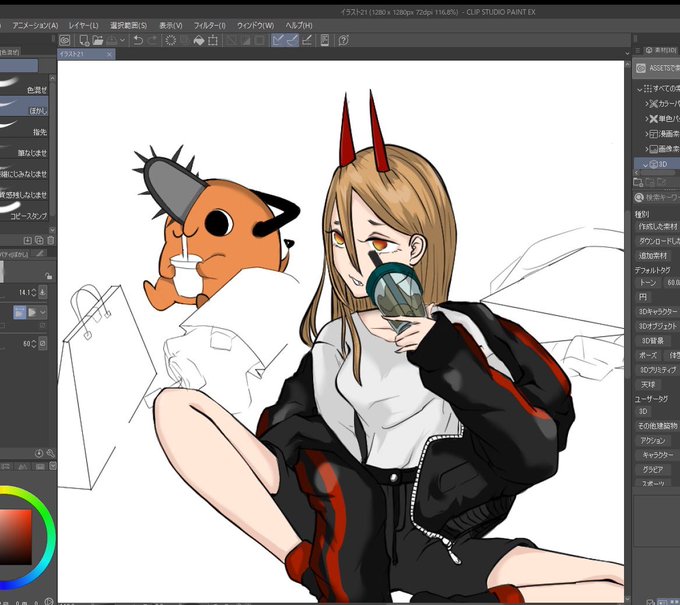Open the 選択範囲(S) menu

pyautogui.click(x=129, y=25)
